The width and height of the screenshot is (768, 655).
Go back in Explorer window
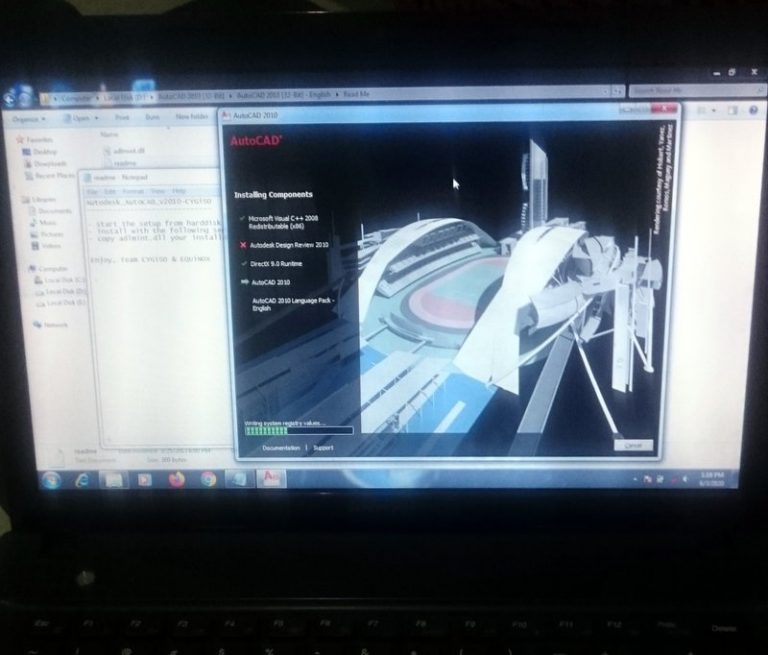[10, 98]
